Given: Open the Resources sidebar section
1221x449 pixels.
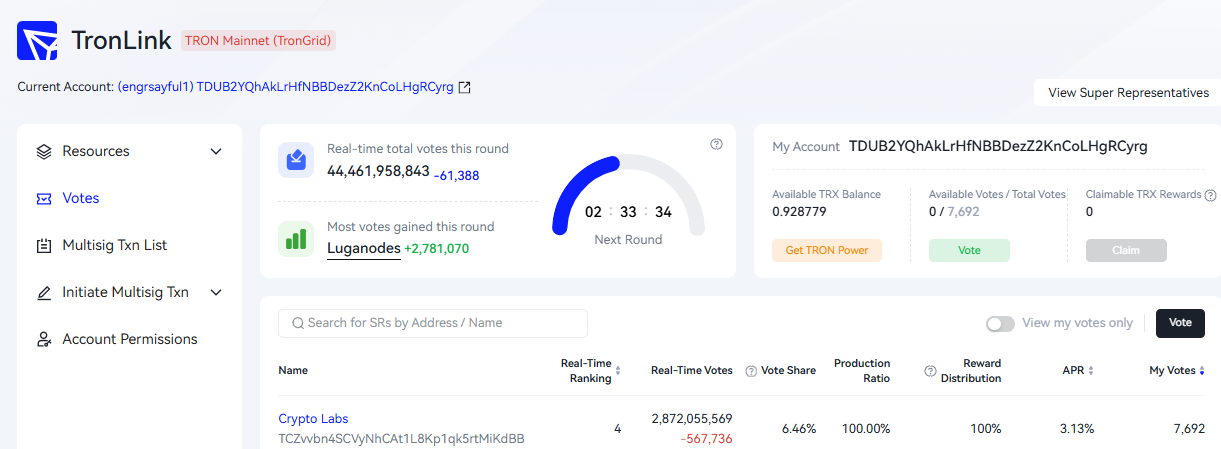Looking at the screenshot, I should [129, 152].
